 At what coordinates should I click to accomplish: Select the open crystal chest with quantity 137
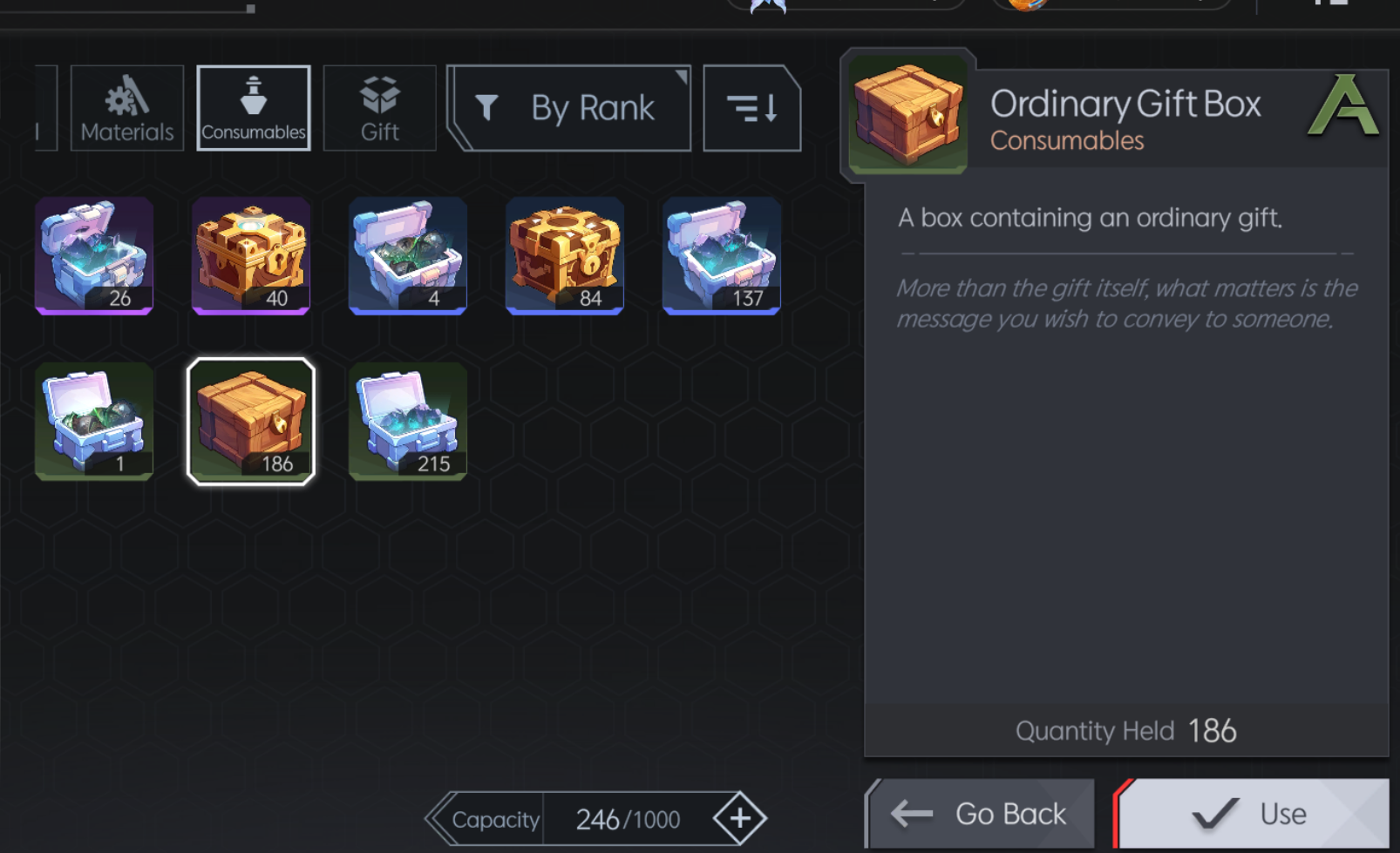722,255
